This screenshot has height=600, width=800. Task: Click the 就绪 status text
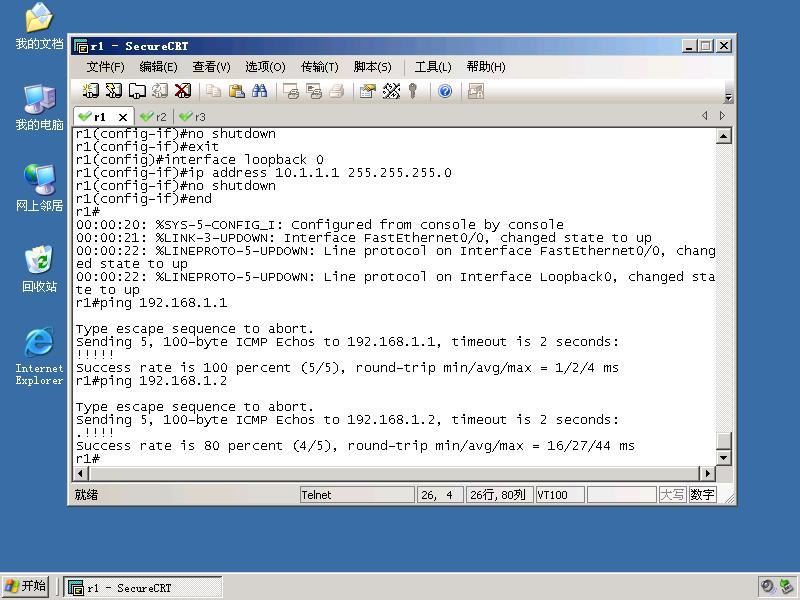[x=86, y=495]
